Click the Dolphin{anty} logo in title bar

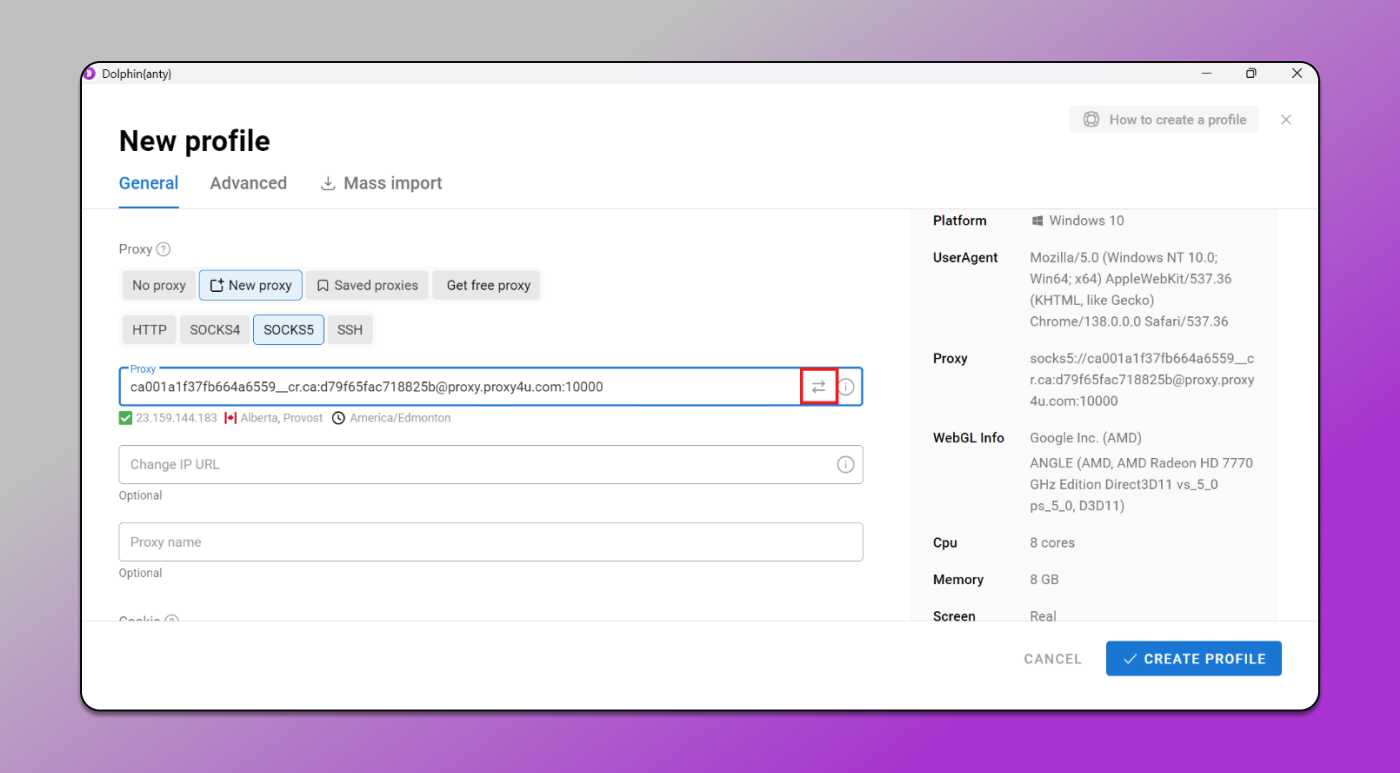pyautogui.click(x=90, y=73)
